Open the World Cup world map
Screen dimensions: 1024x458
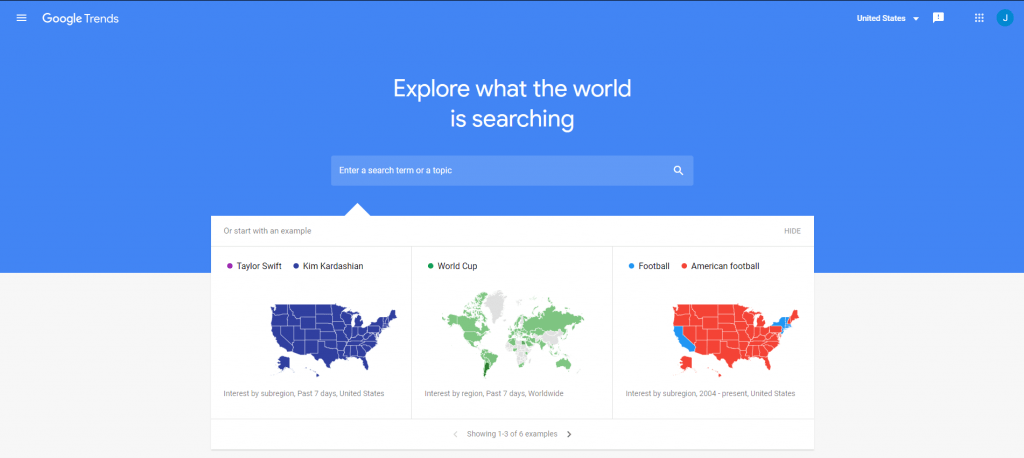pos(511,333)
